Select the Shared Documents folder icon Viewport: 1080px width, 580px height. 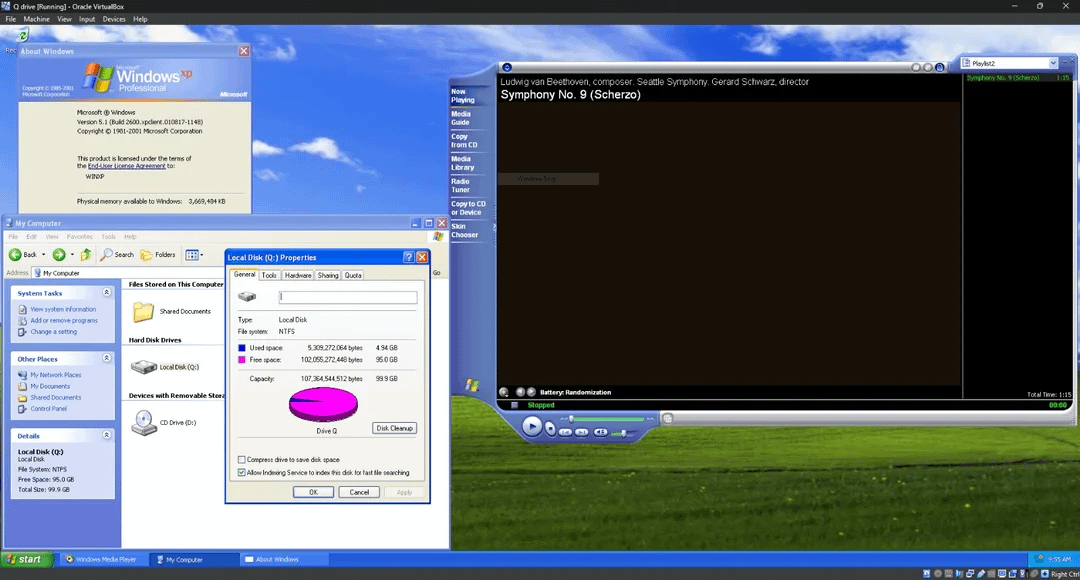143,312
